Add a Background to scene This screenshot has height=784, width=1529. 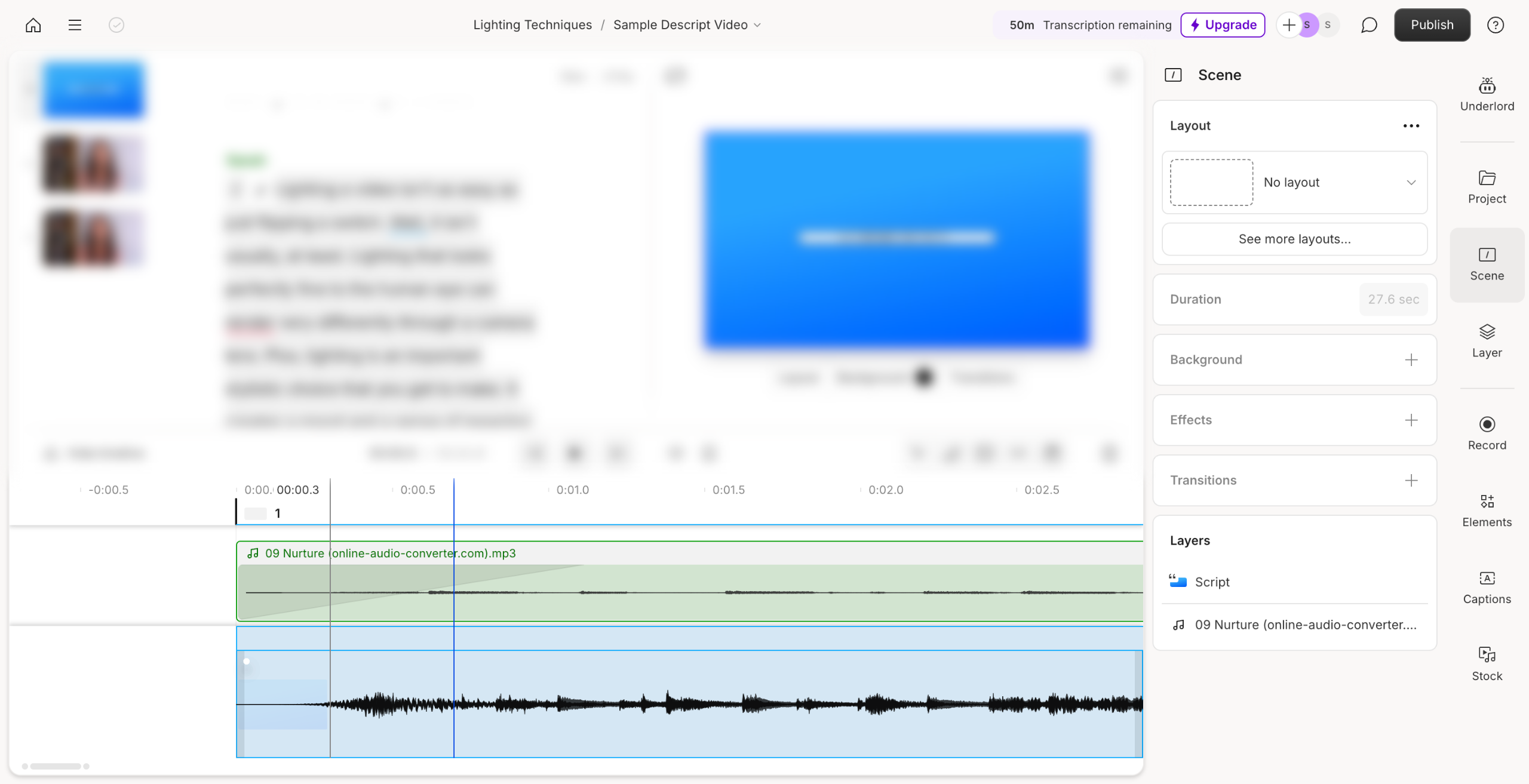click(x=1411, y=359)
